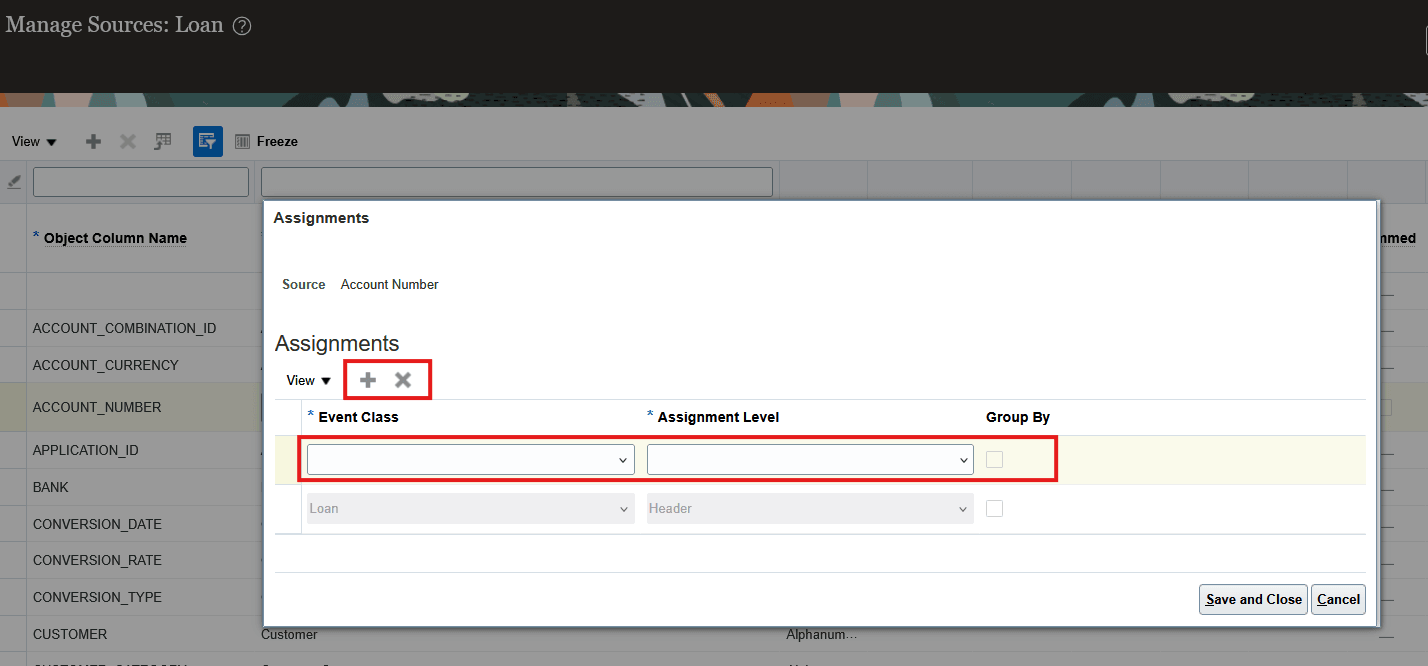Click the Add row icon in the main toolbar
Screen dimensions: 1428x666
click(x=93, y=141)
